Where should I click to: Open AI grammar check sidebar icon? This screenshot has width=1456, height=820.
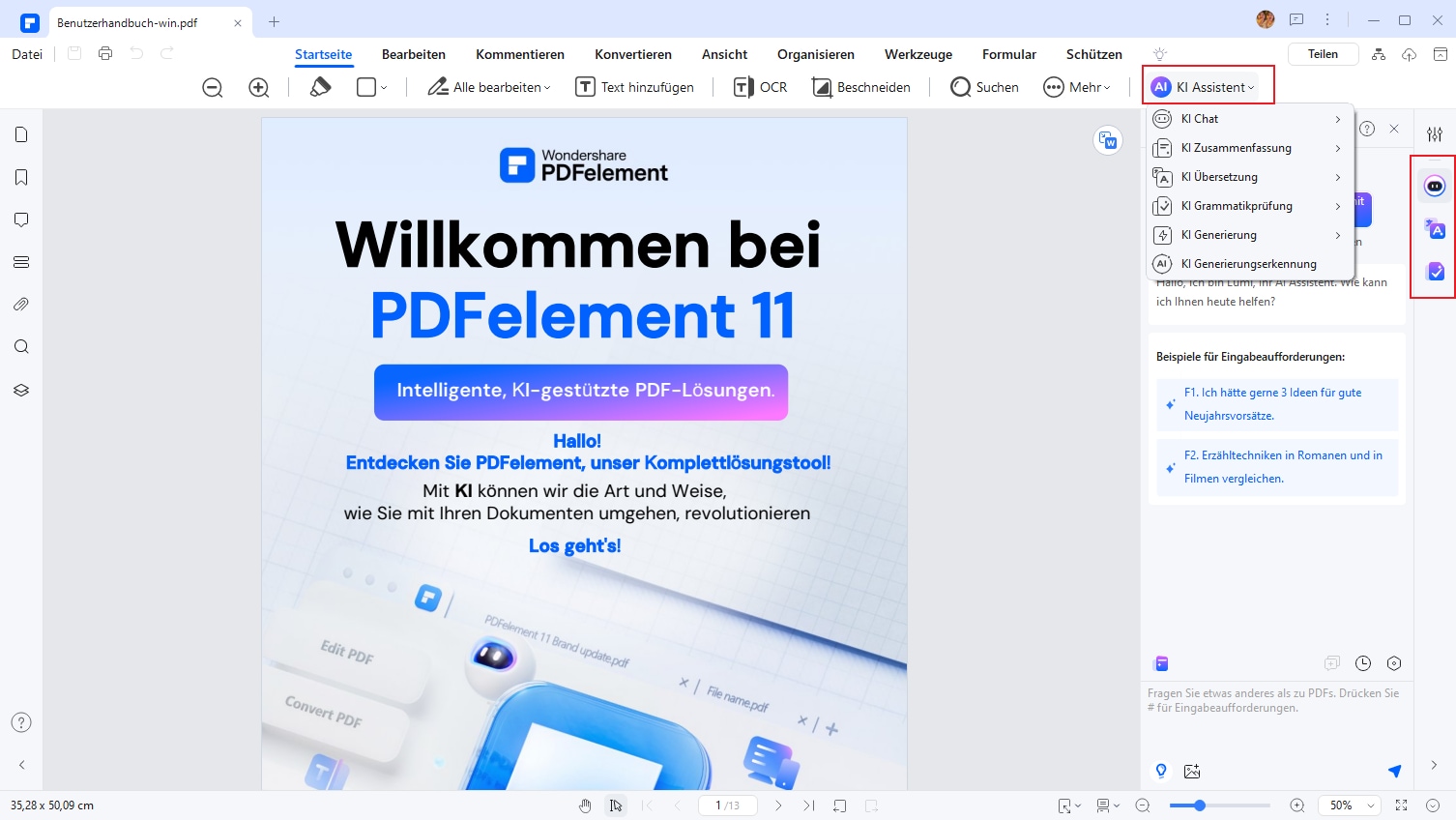(1435, 272)
